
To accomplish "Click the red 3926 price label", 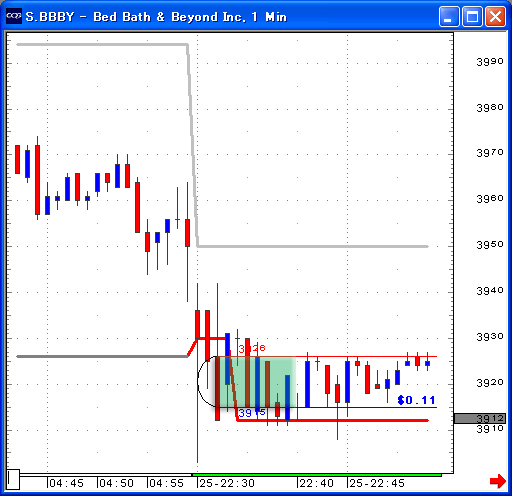I will pos(252,348).
